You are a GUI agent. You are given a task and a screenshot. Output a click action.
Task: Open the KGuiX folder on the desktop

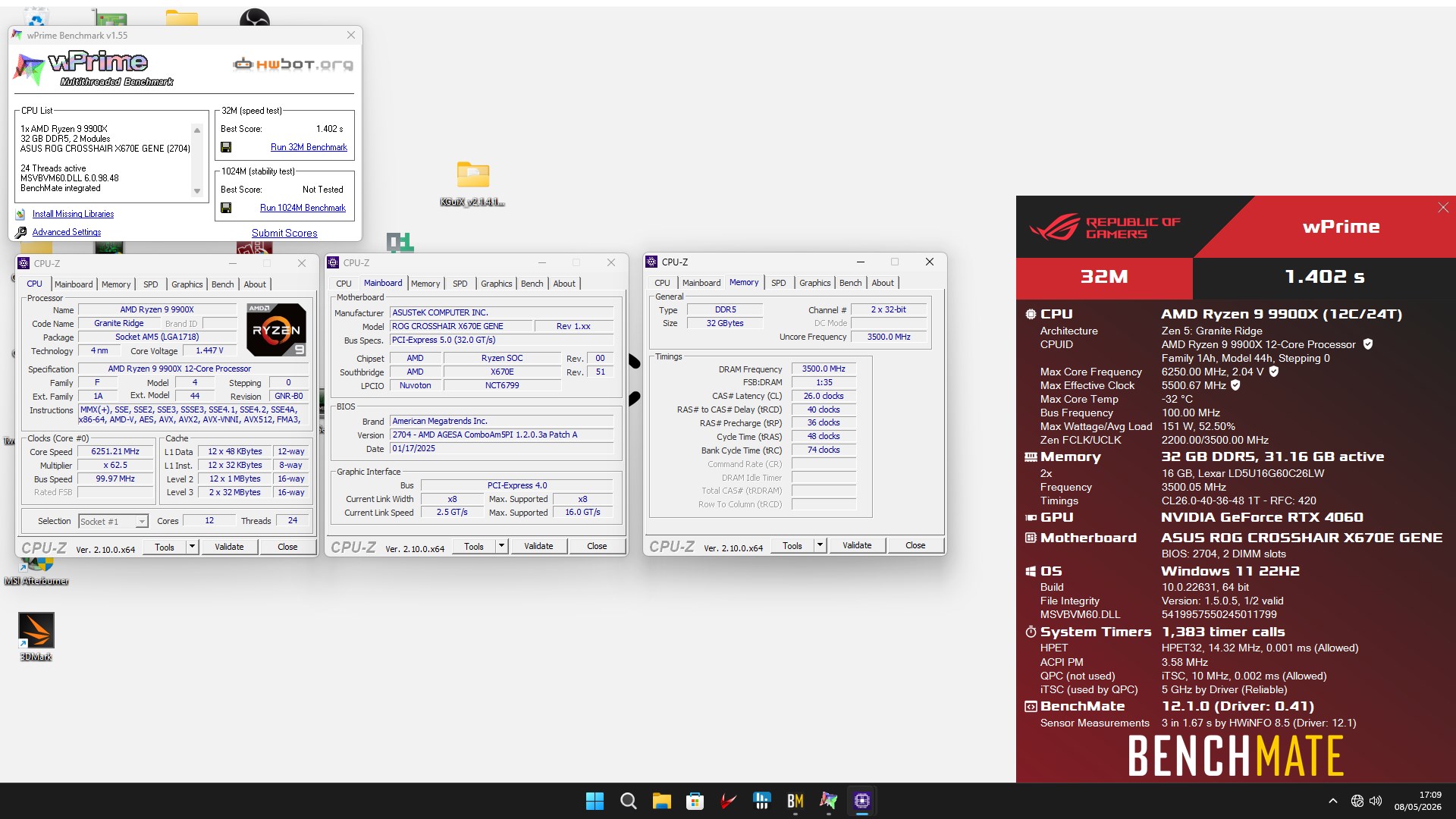coord(472,183)
